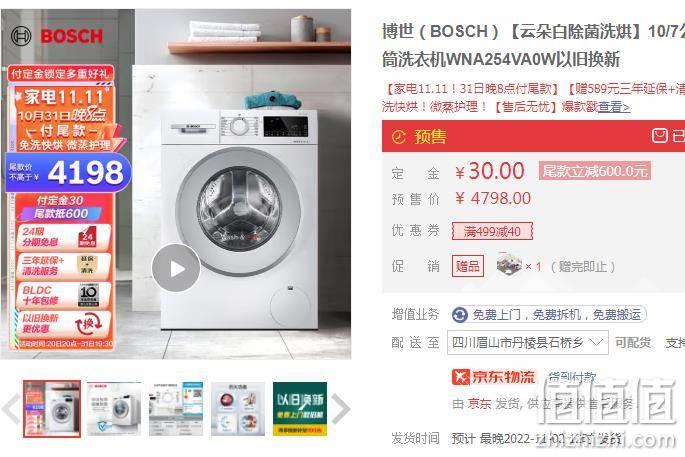The image size is (685, 457).
Task: Click the 免费上门,免费拆机,免费搬运 service option
Action: pos(549,315)
